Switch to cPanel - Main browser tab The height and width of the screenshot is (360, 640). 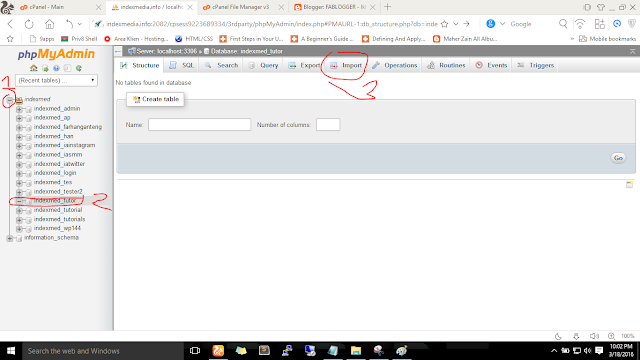(60, 7)
